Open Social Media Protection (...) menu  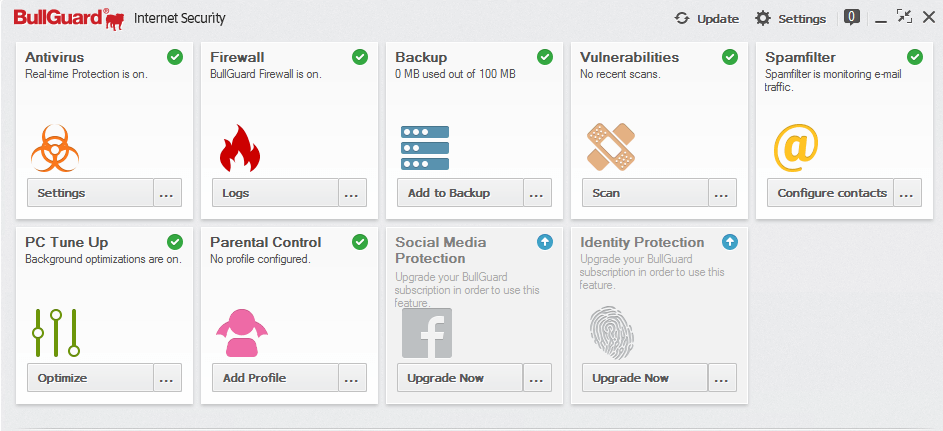537,378
